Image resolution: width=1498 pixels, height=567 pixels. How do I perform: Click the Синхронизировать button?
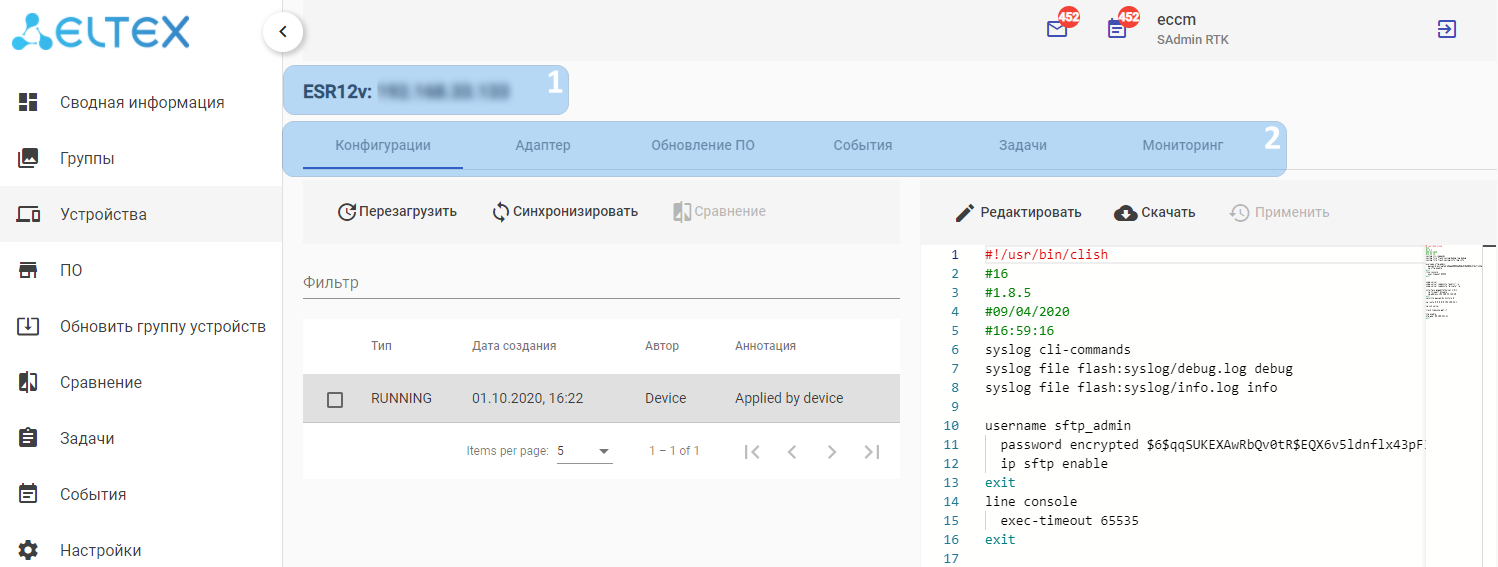(x=565, y=211)
